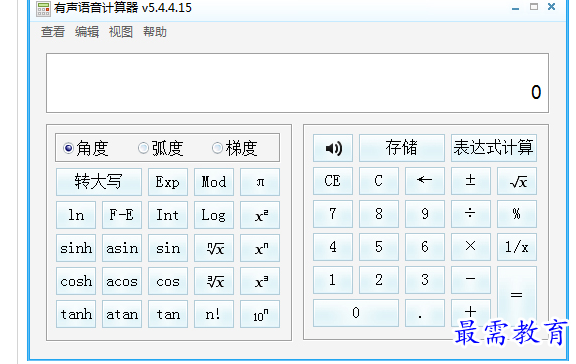The width and height of the screenshot is (576, 364).
Task: Click the atan button
Action: pyautogui.click(x=122, y=314)
